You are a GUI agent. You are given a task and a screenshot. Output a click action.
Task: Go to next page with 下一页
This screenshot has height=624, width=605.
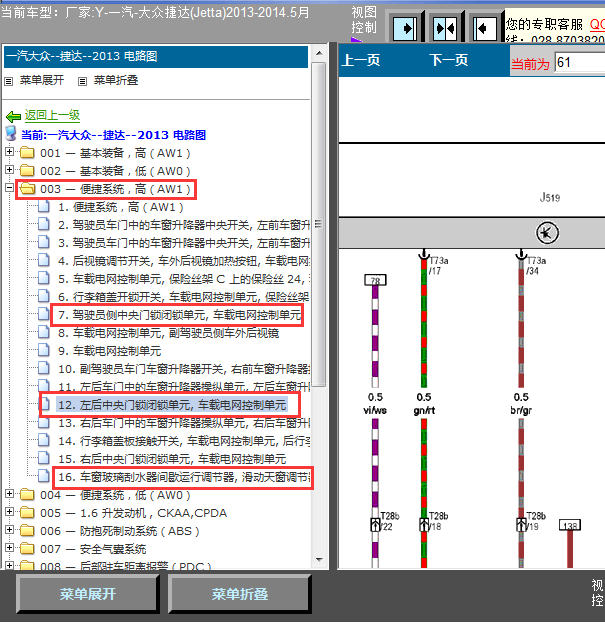449,60
